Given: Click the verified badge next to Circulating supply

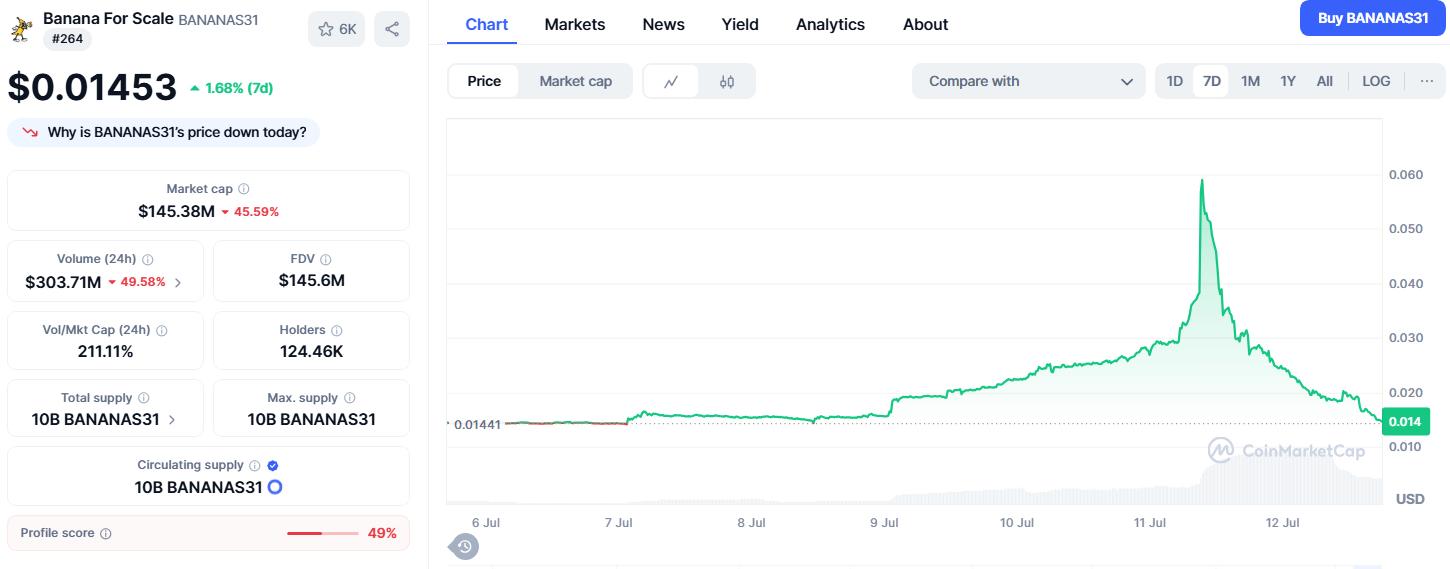Looking at the screenshot, I should point(273,465).
